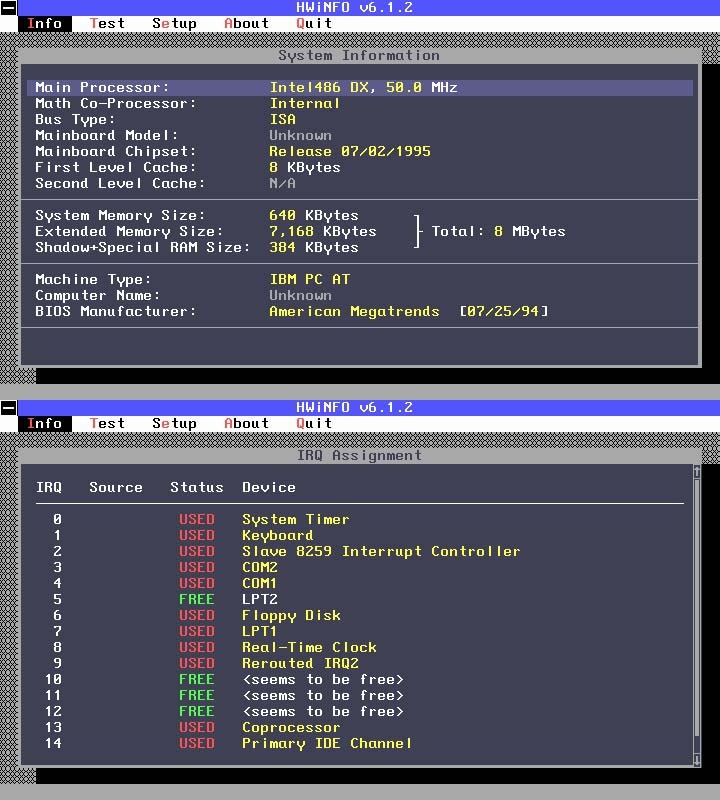Screen dimensions: 720x800
Task: Select the 'Rerouted IRQ2' device row
Action: click(360, 663)
